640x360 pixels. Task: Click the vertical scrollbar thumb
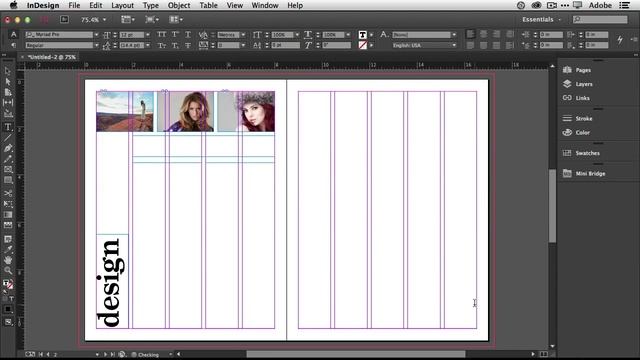coord(552,206)
